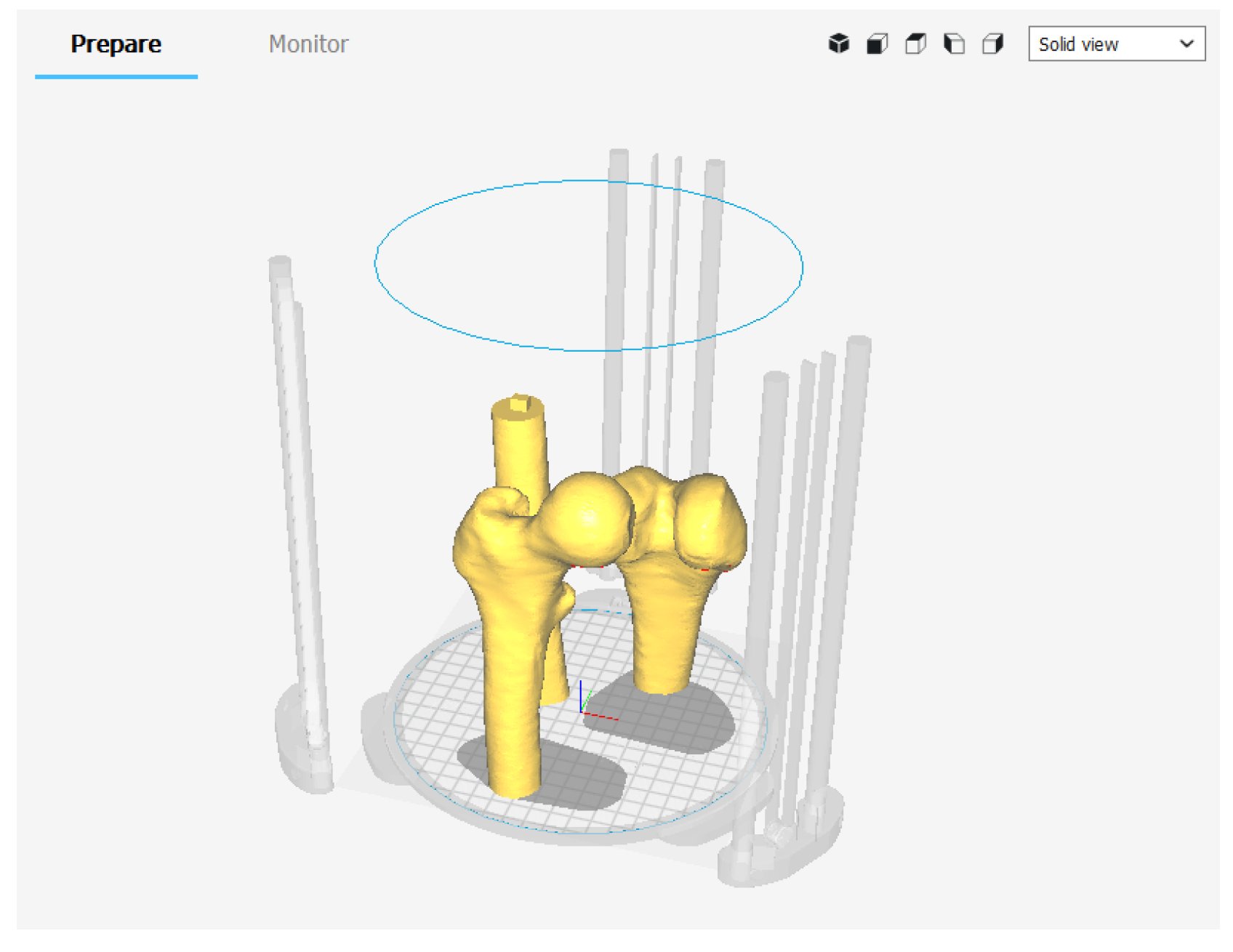This screenshot has height=952, width=1233.
Task: Select the front view cube icon
Action: tap(877, 44)
